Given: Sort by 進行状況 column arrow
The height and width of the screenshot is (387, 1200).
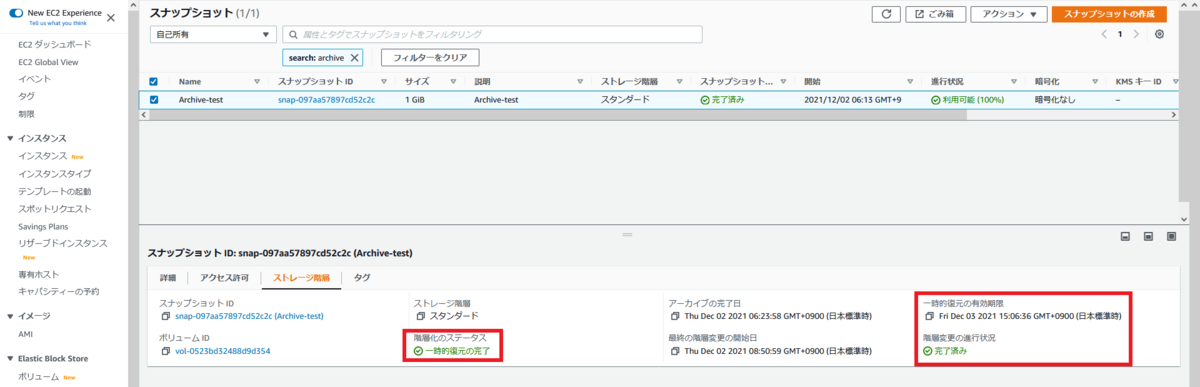Looking at the screenshot, I should (x=1015, y=82).
